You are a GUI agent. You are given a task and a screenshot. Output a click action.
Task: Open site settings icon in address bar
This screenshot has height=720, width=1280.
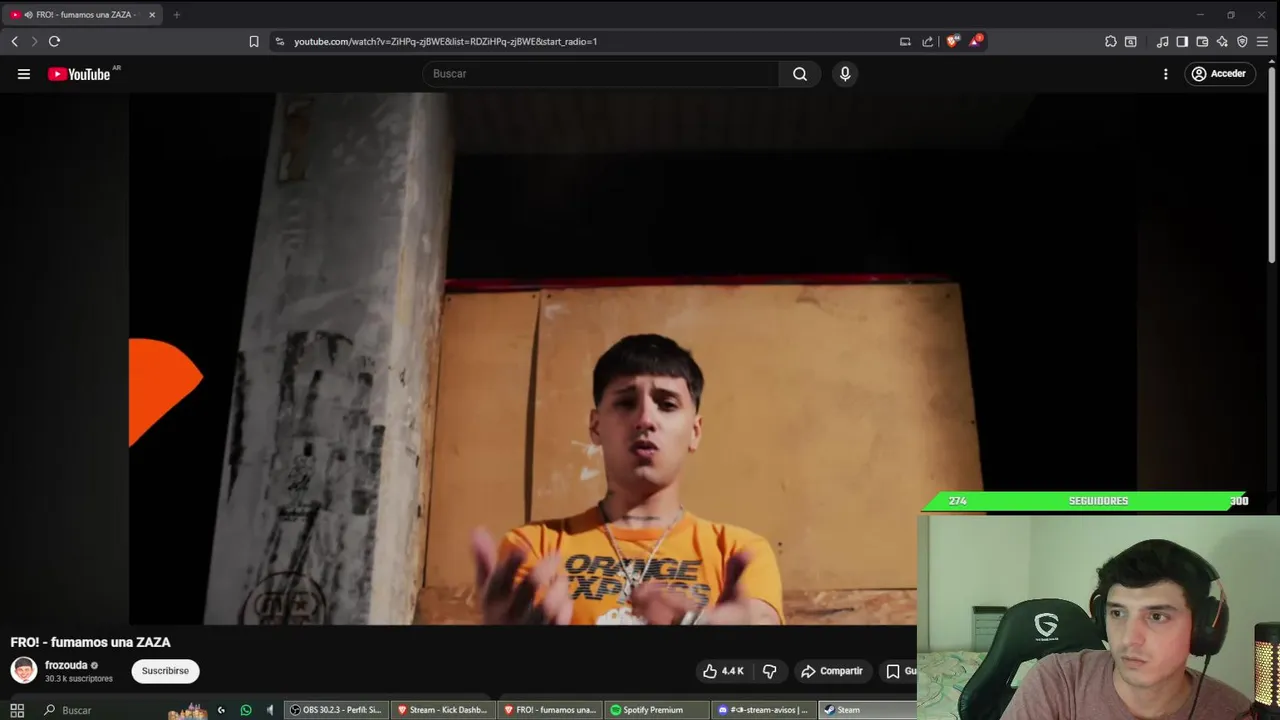[x=280, y=41]
